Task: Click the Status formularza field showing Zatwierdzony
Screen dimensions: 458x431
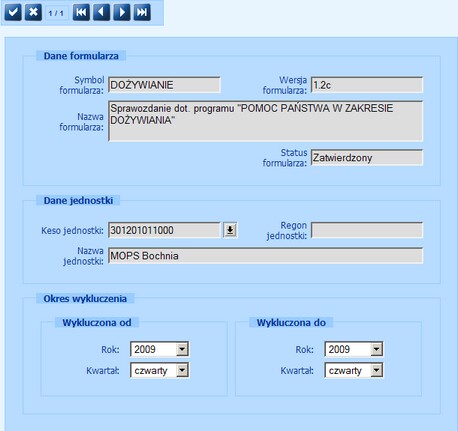Action: pos(367,157)
